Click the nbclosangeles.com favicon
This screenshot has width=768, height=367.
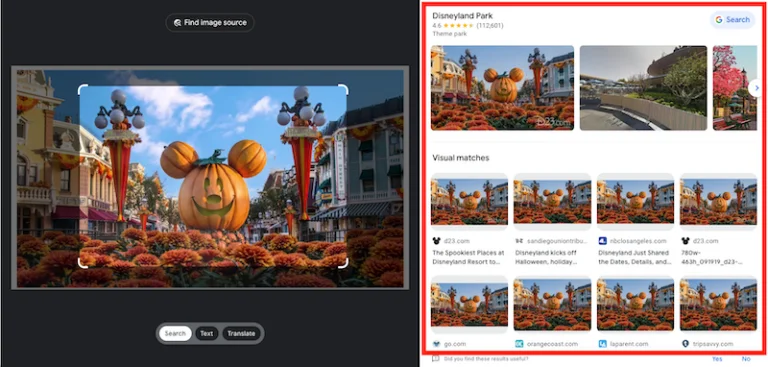point(602,241)
